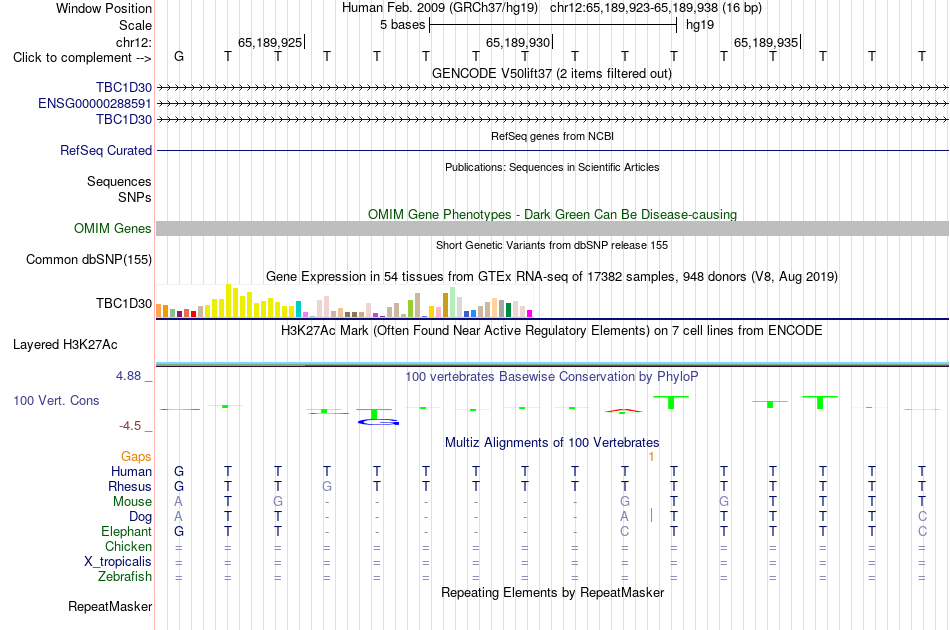Open the 100 vertebrates Basewise Conservation title
This screenshot has height=630, width=950.
pyautogui.click(x=551, y=376)
